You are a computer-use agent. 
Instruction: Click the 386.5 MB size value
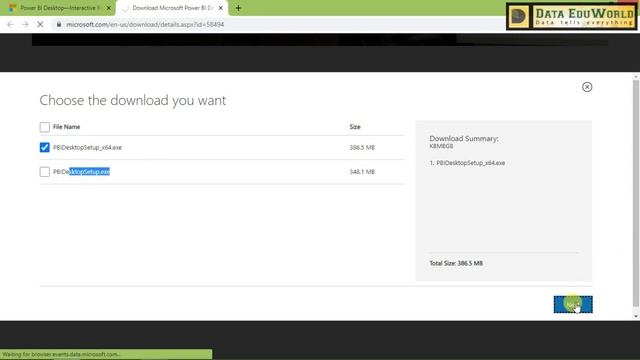coord(362,147)
